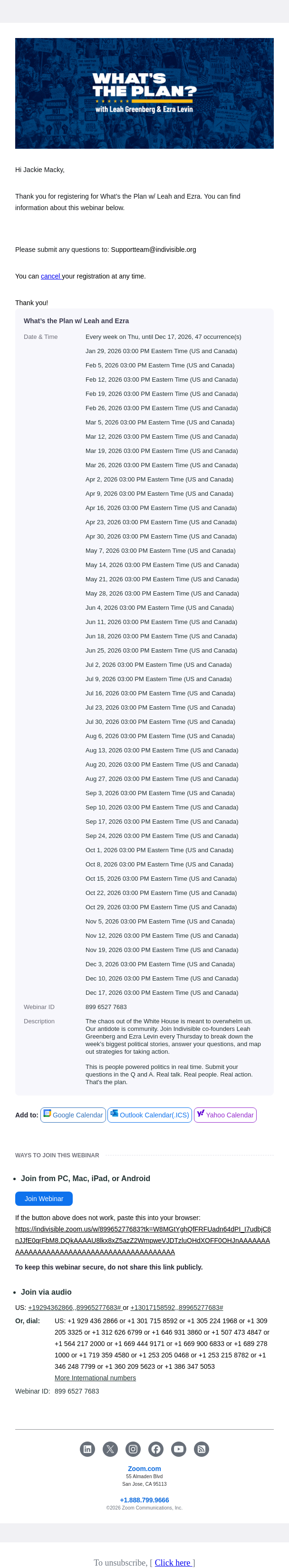Viewport: 289px width, 1568px height.
Task: Click the cancel registration link
Action: coord(50,276)
